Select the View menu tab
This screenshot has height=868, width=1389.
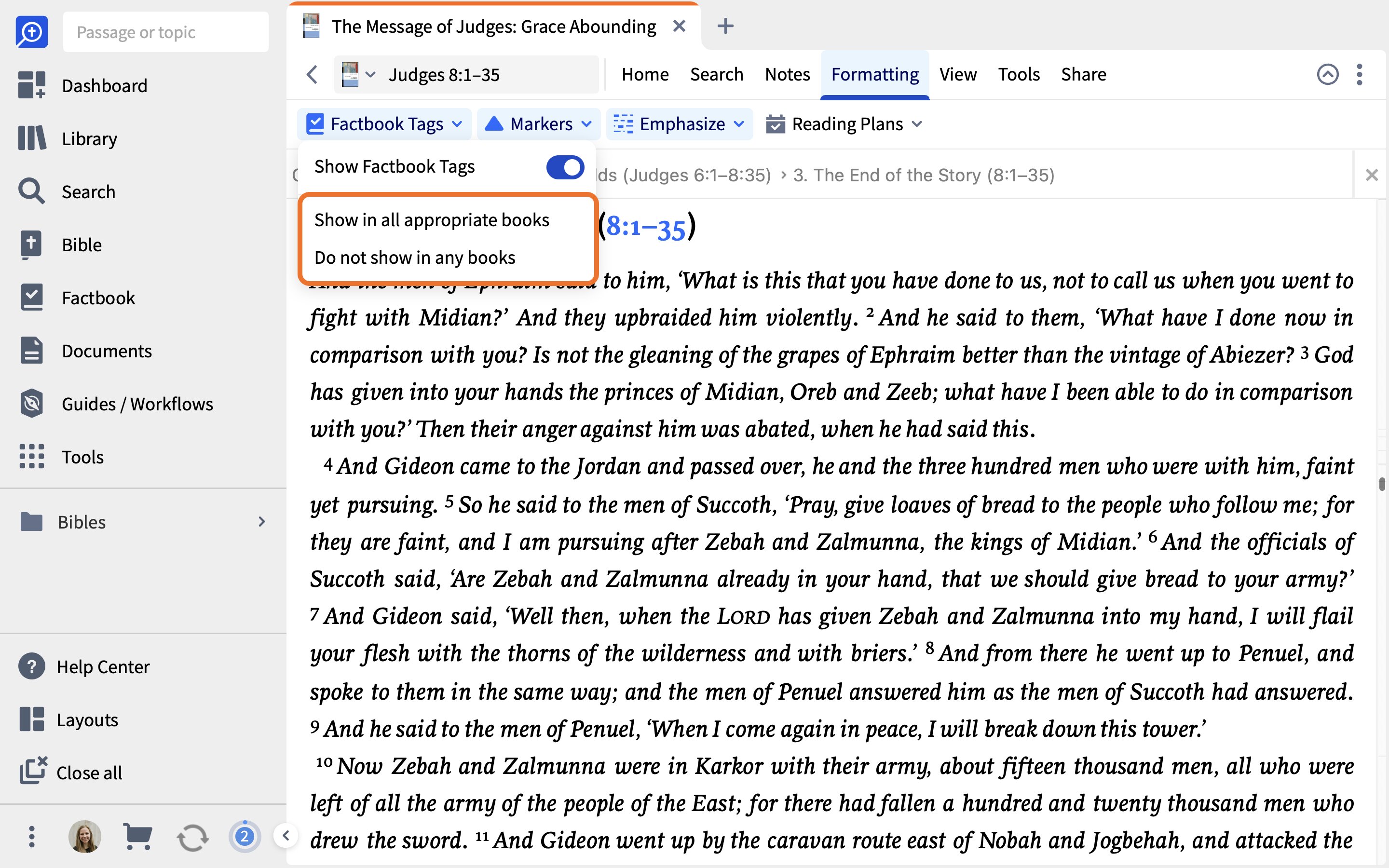click(x=958, y=75)
